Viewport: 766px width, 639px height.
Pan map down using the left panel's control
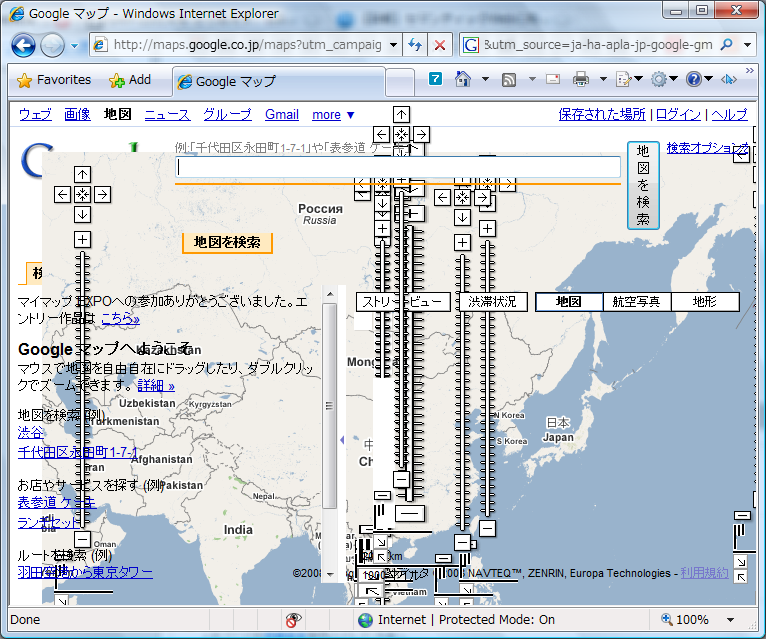(83, 214)
